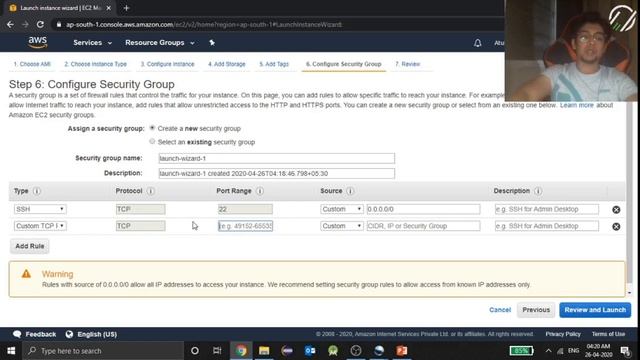This screenshot has height=360, width=640.
Task: Select an existing security group radio
Action: [152, 141]
